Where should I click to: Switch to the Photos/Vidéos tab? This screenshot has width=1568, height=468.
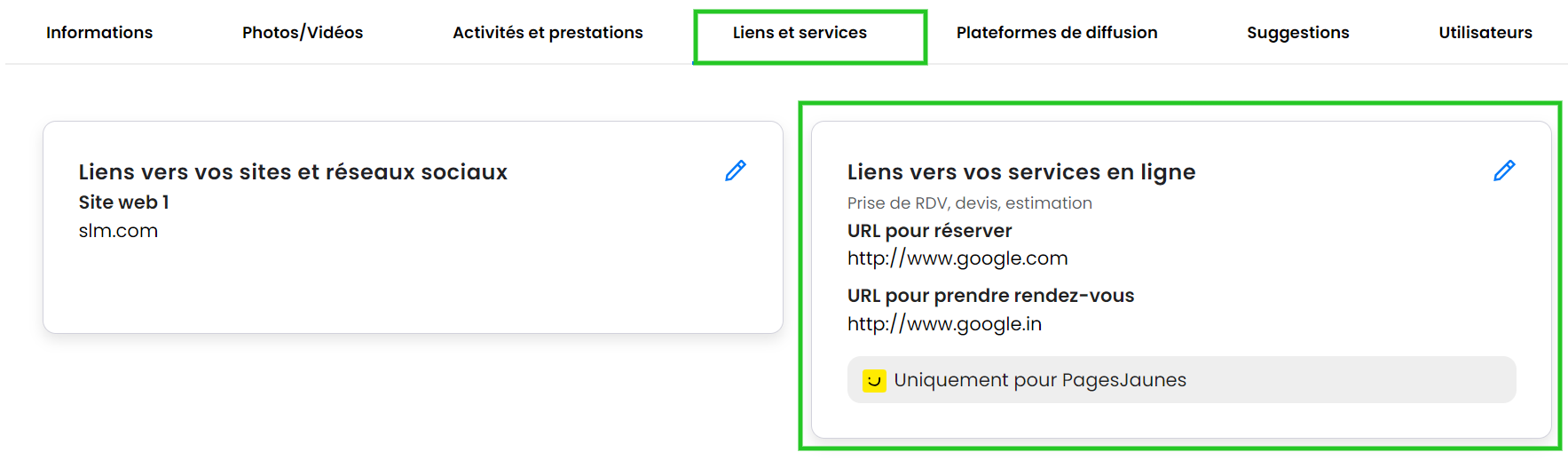(x=303, y=33)
